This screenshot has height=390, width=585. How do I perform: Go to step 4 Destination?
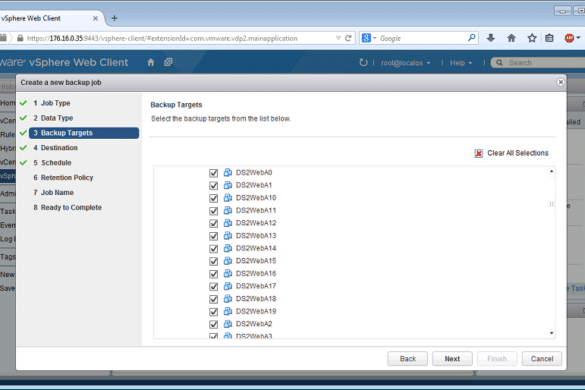(55, 148)
